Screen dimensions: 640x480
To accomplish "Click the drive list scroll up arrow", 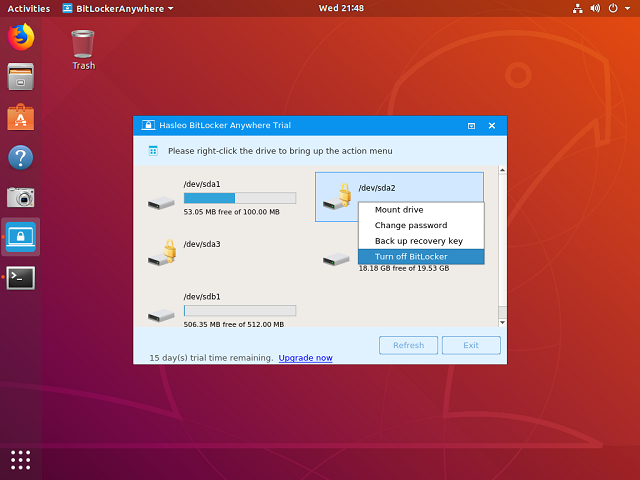I will coord(502,170).
